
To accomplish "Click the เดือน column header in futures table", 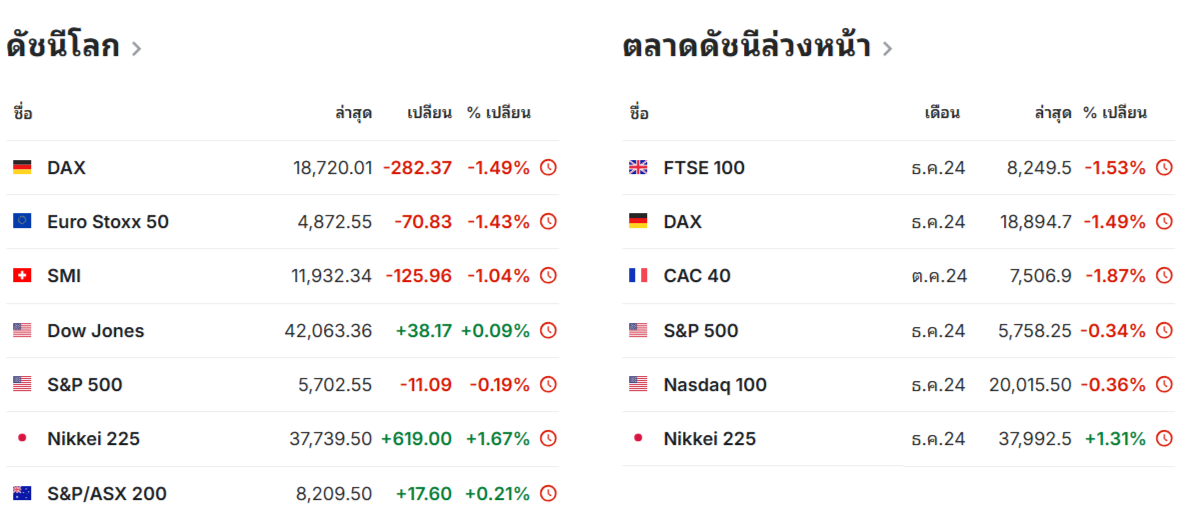I will coord(942,113).
